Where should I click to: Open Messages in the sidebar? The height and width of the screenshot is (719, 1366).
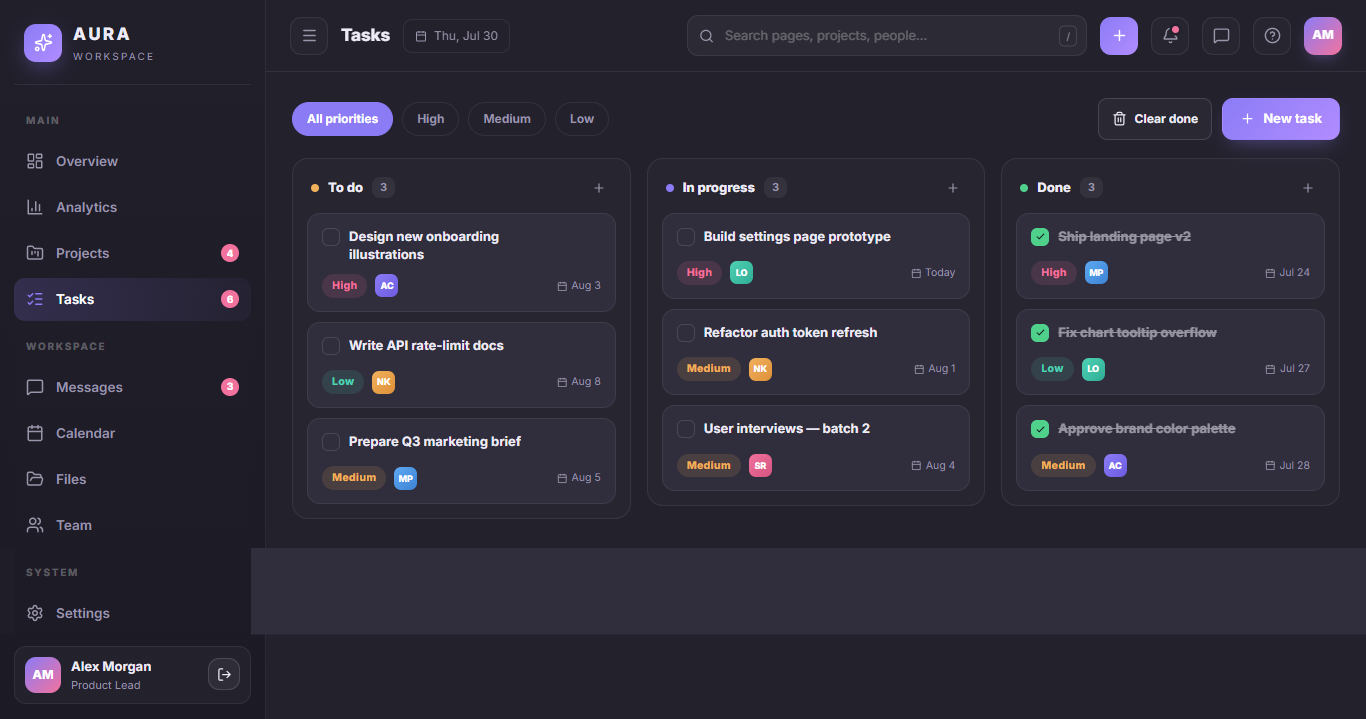pos(132,387)
